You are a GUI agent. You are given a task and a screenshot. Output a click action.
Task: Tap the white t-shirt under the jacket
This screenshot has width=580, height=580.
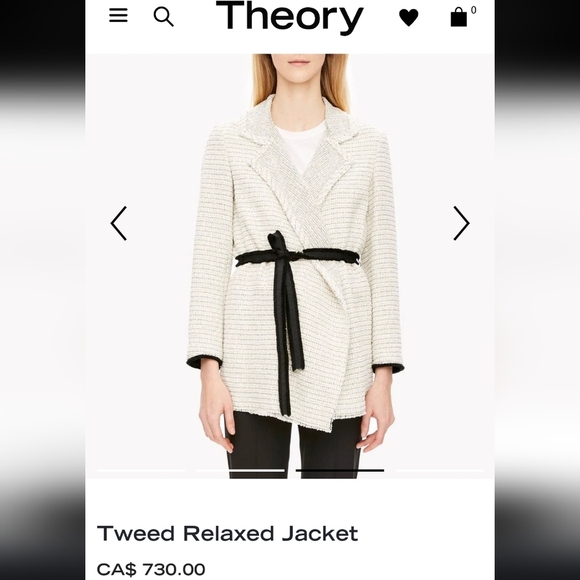pos(299,146)
